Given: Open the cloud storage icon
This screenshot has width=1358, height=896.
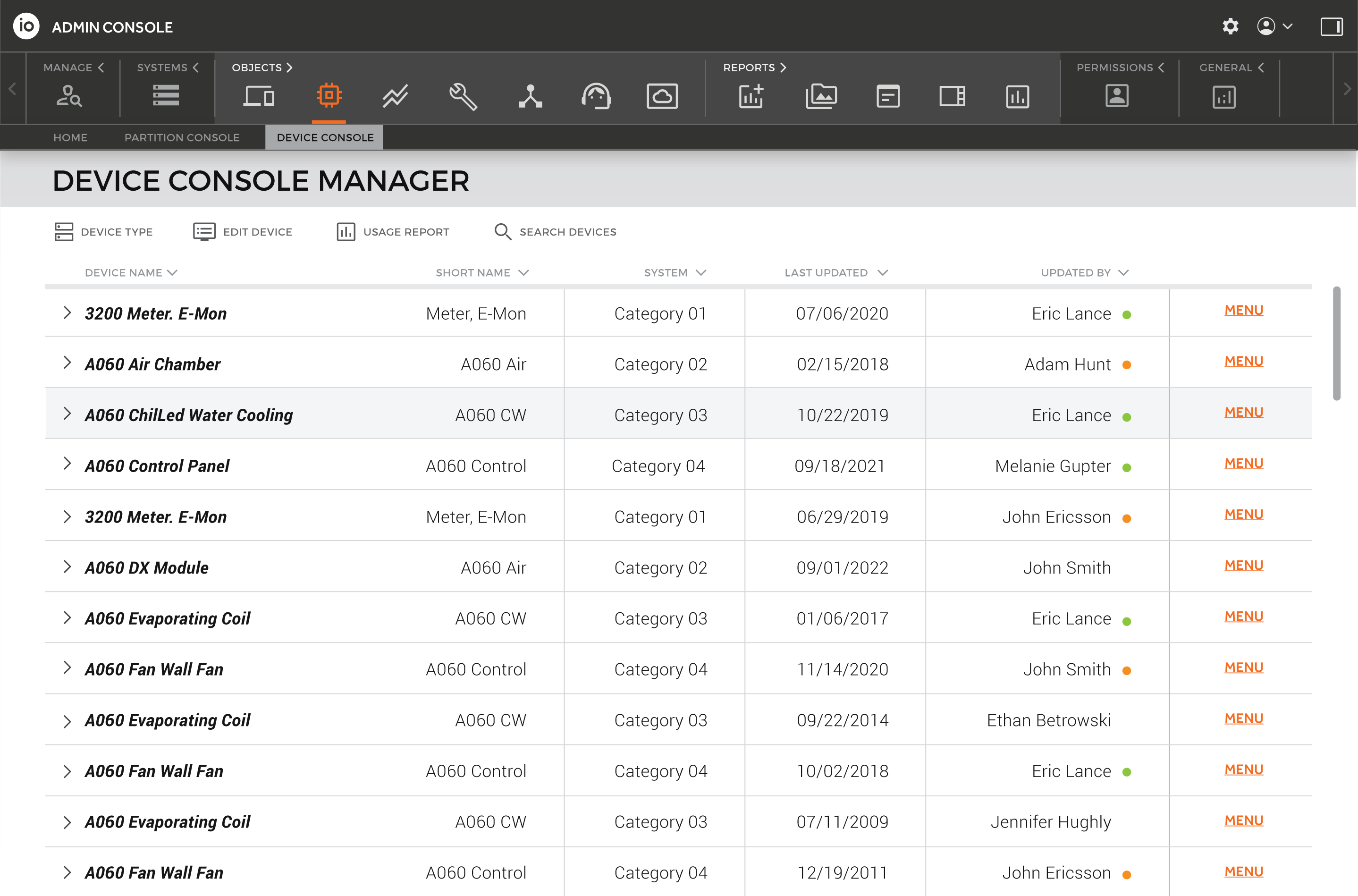Looking at the screenshot, I should 662,96.
